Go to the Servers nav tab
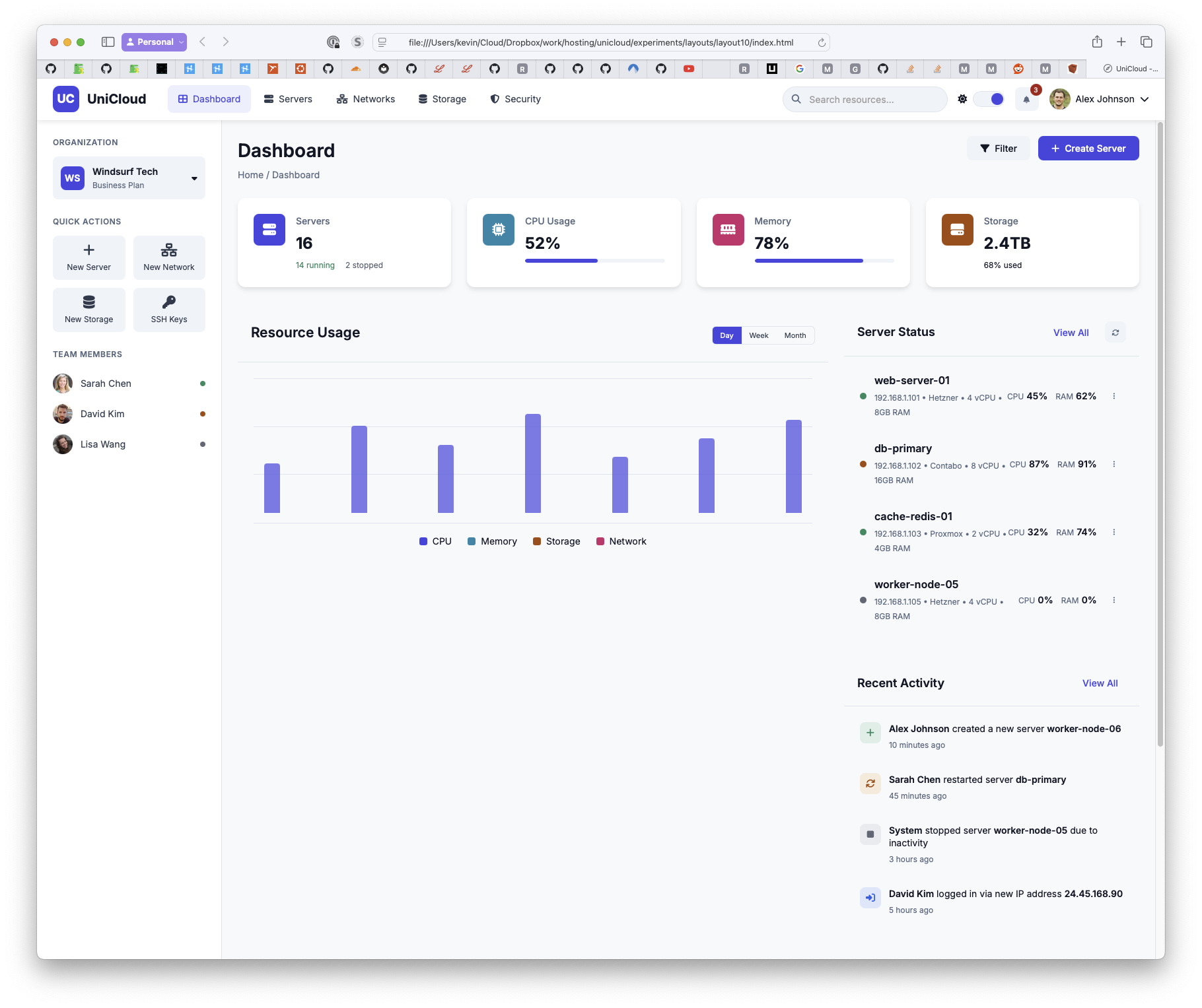 pos(288,99)
